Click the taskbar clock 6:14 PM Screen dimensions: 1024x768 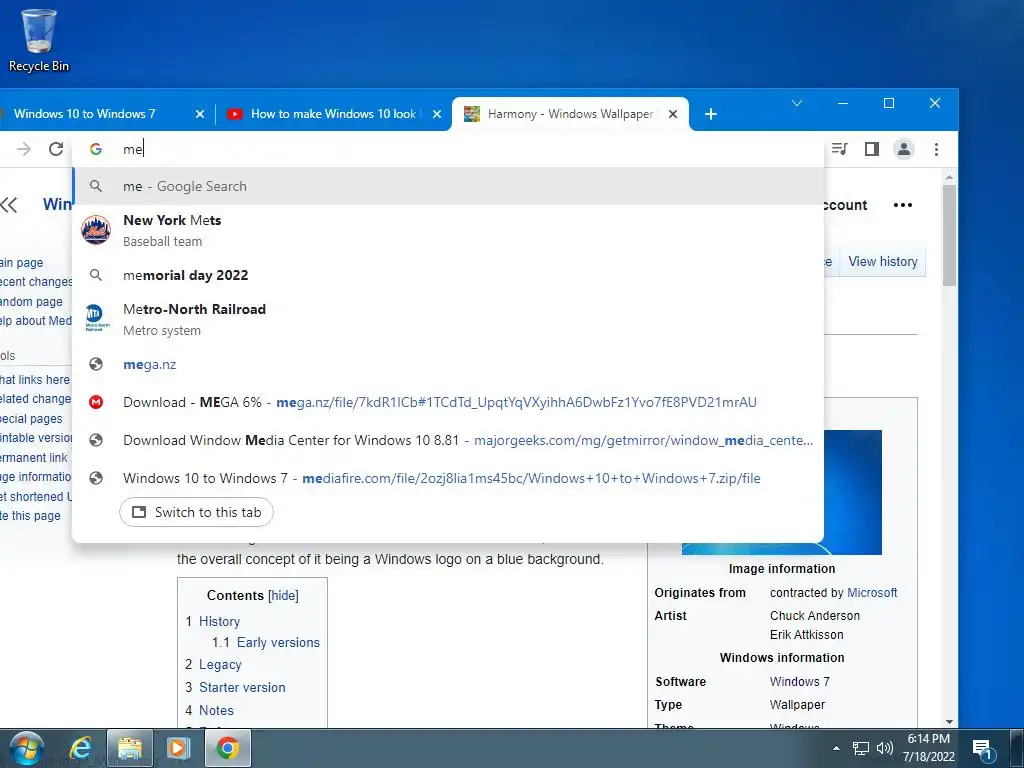tap(929, 748)
